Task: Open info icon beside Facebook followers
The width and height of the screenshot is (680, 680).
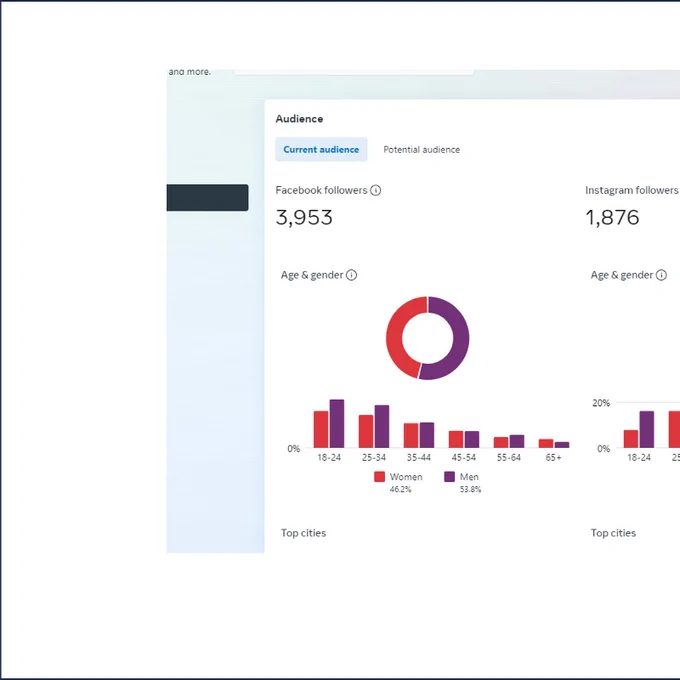Action: 376,190
